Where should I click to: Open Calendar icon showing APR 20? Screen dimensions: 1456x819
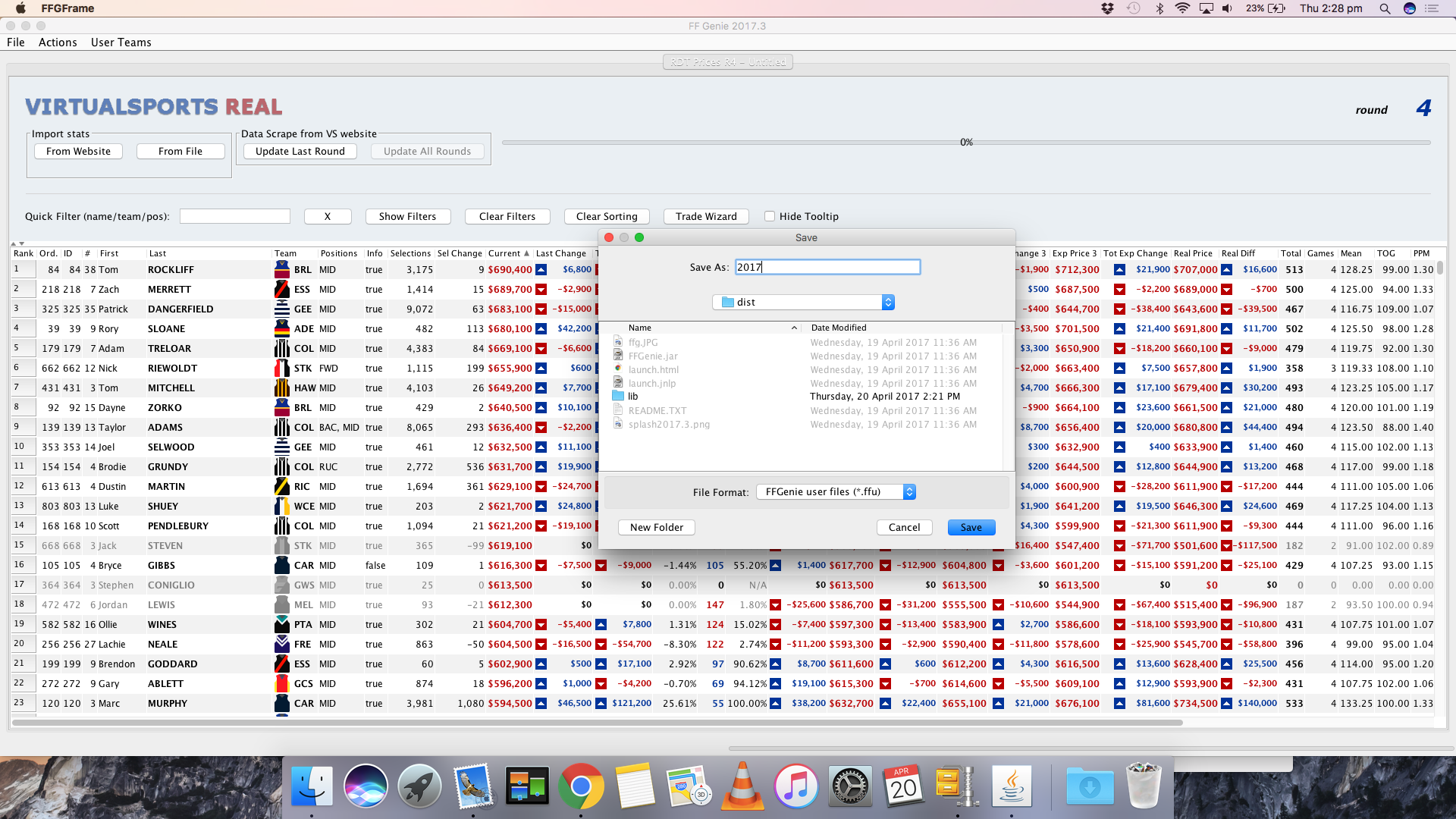tap(903, 786)
